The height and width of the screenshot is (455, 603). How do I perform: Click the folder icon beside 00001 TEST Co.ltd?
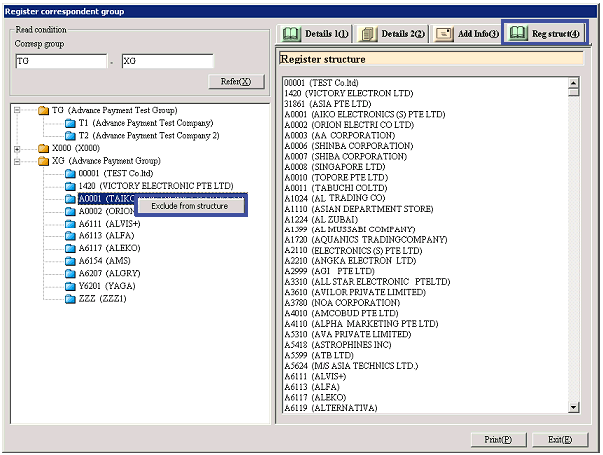70,173
